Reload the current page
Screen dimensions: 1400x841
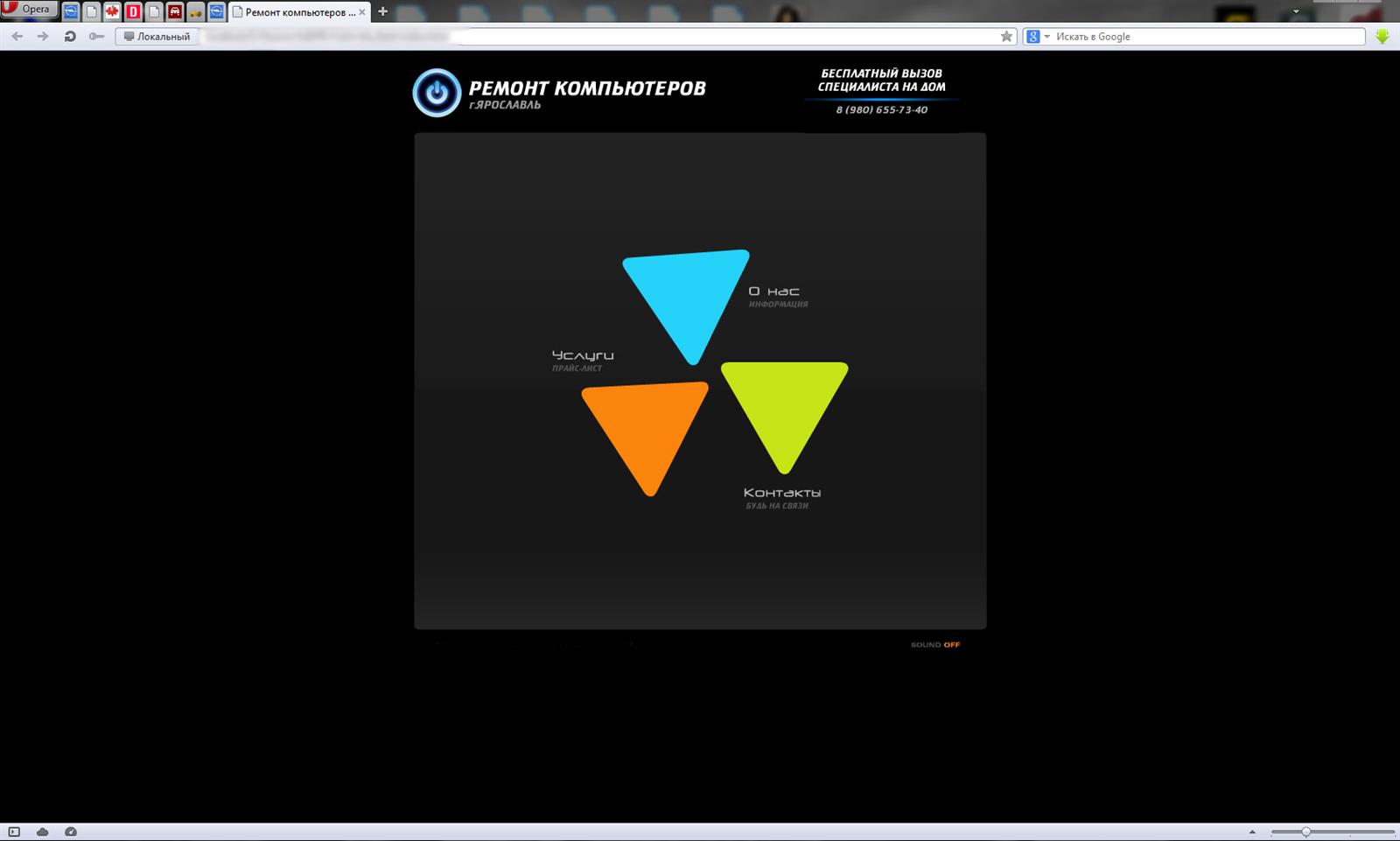point(70,37)
